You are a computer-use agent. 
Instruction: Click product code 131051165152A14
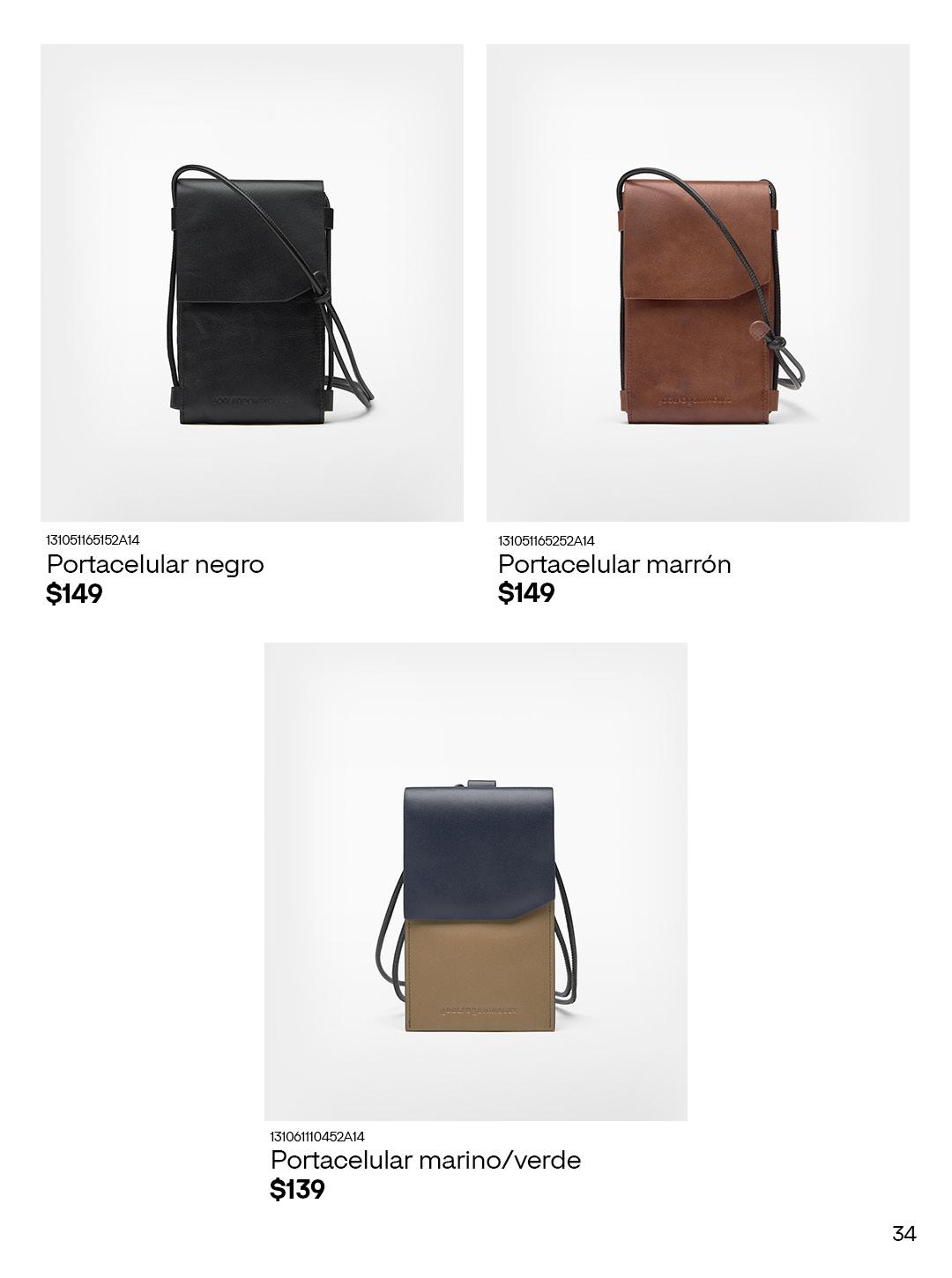tap(93, 539)
